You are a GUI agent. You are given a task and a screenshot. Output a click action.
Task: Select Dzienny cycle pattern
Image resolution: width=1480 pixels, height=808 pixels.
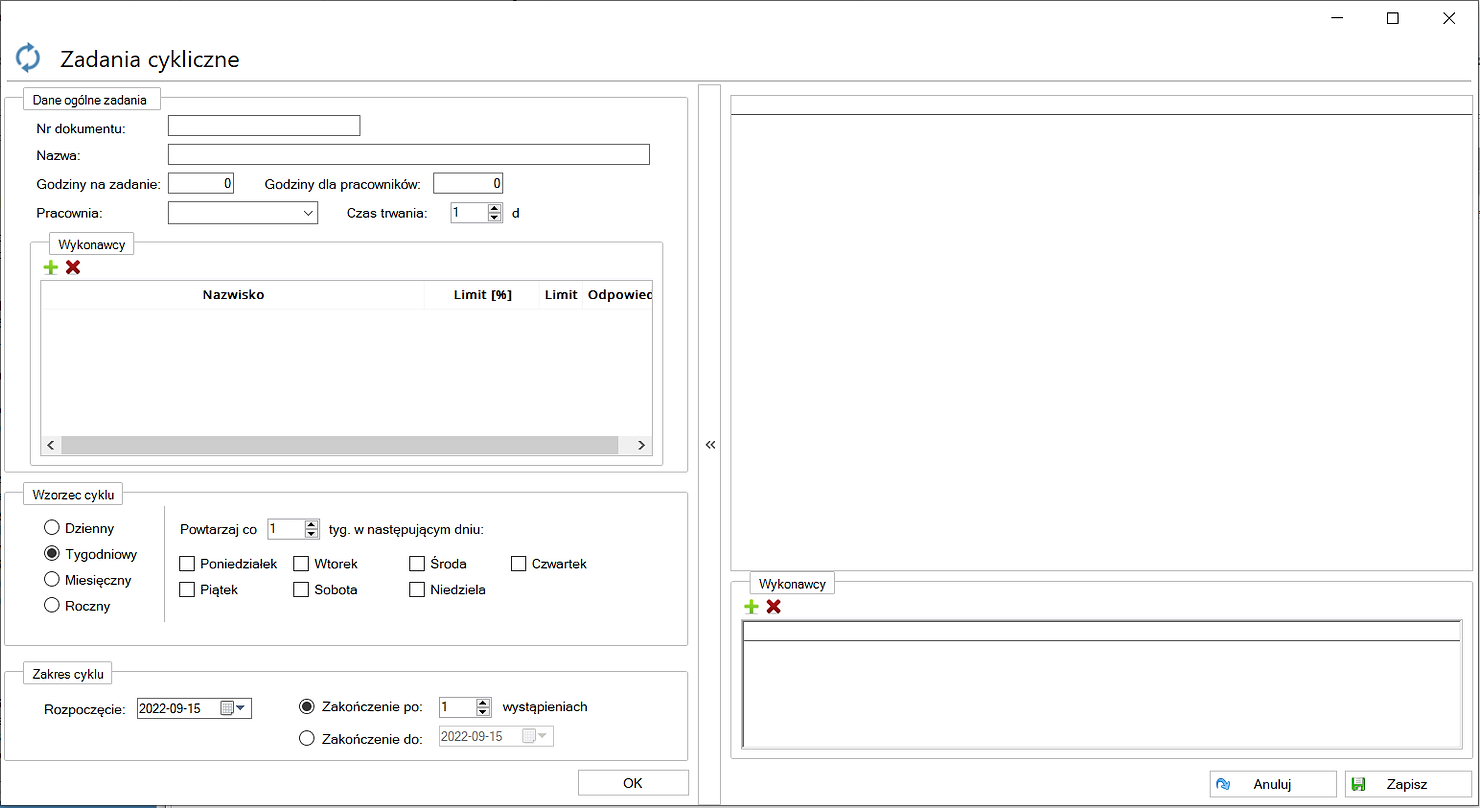(52, 528)
